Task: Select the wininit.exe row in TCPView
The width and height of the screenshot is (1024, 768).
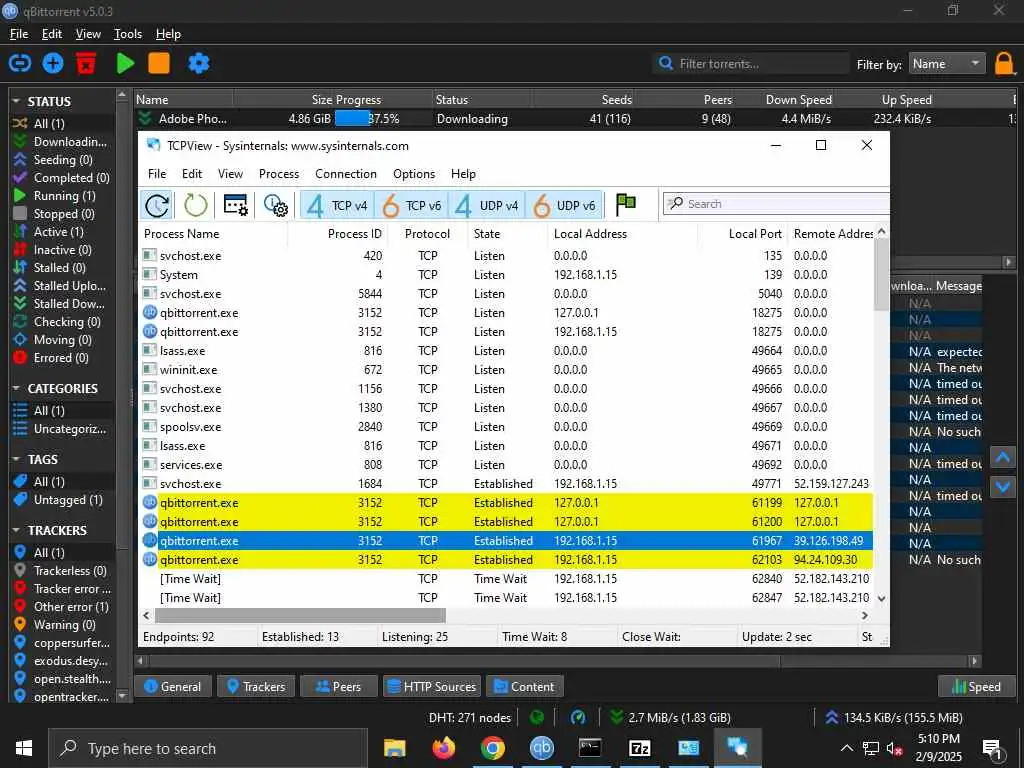Action: pos(505,370)
